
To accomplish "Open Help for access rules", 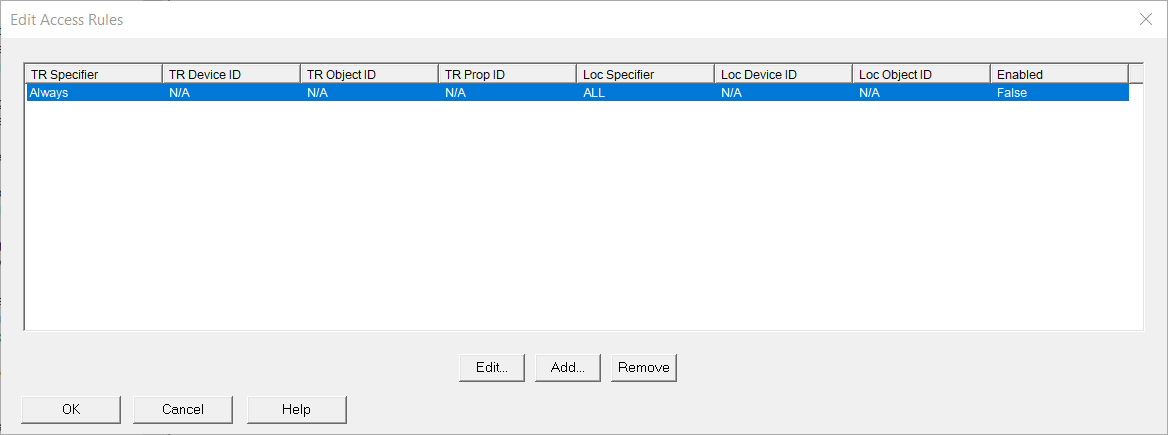I will click(x=296, y=409).
